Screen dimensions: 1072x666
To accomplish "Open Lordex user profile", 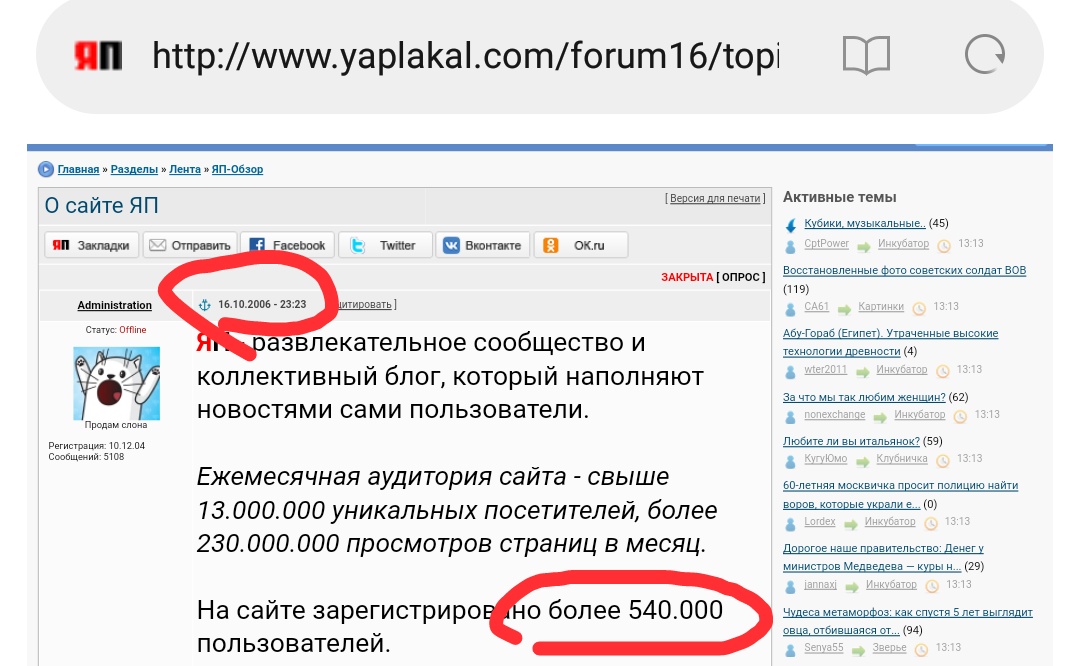I will pos(820,521).
